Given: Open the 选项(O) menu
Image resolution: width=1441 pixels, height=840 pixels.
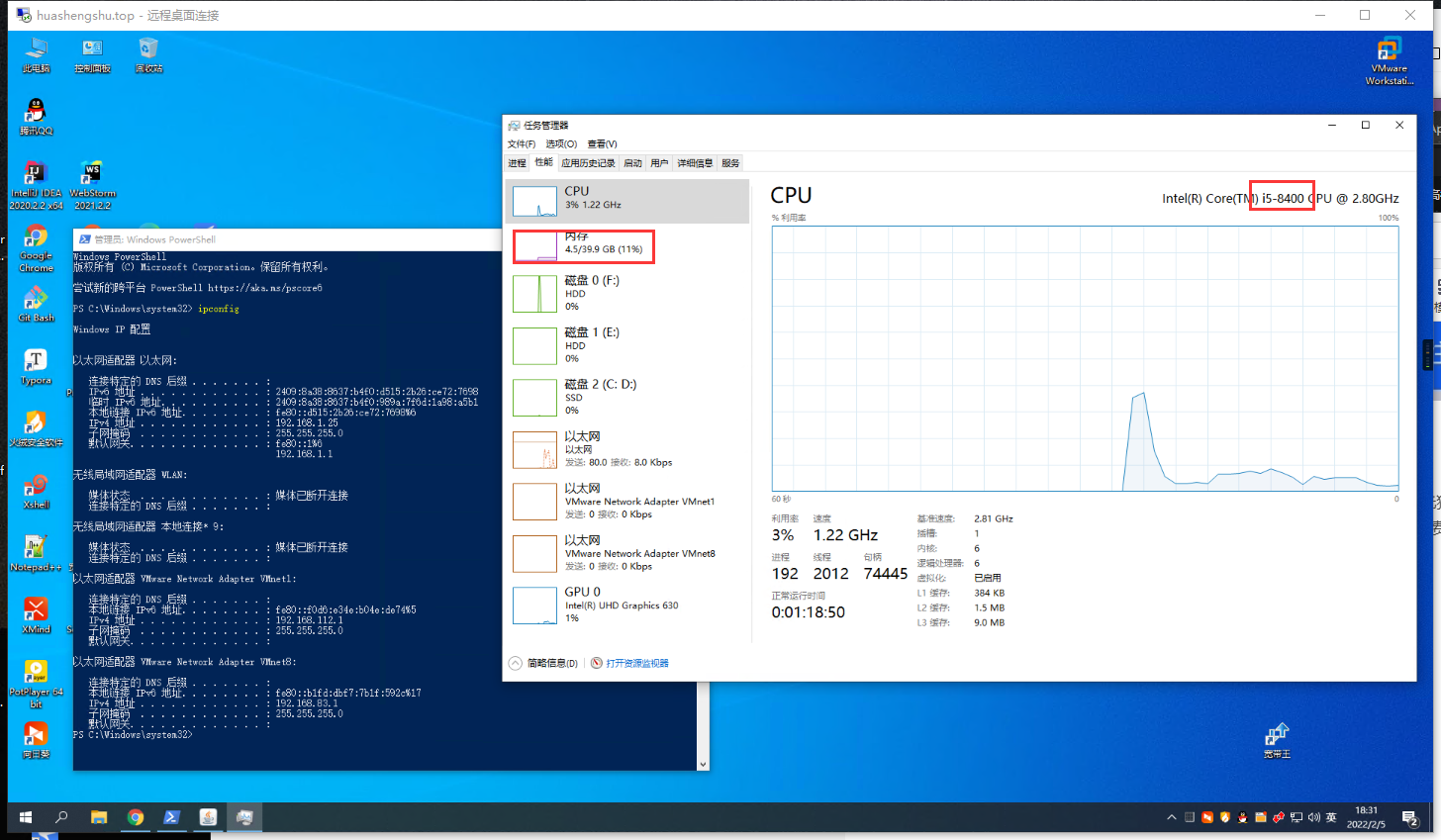Looking at the screenshot, I should click(x=561, y=144).
